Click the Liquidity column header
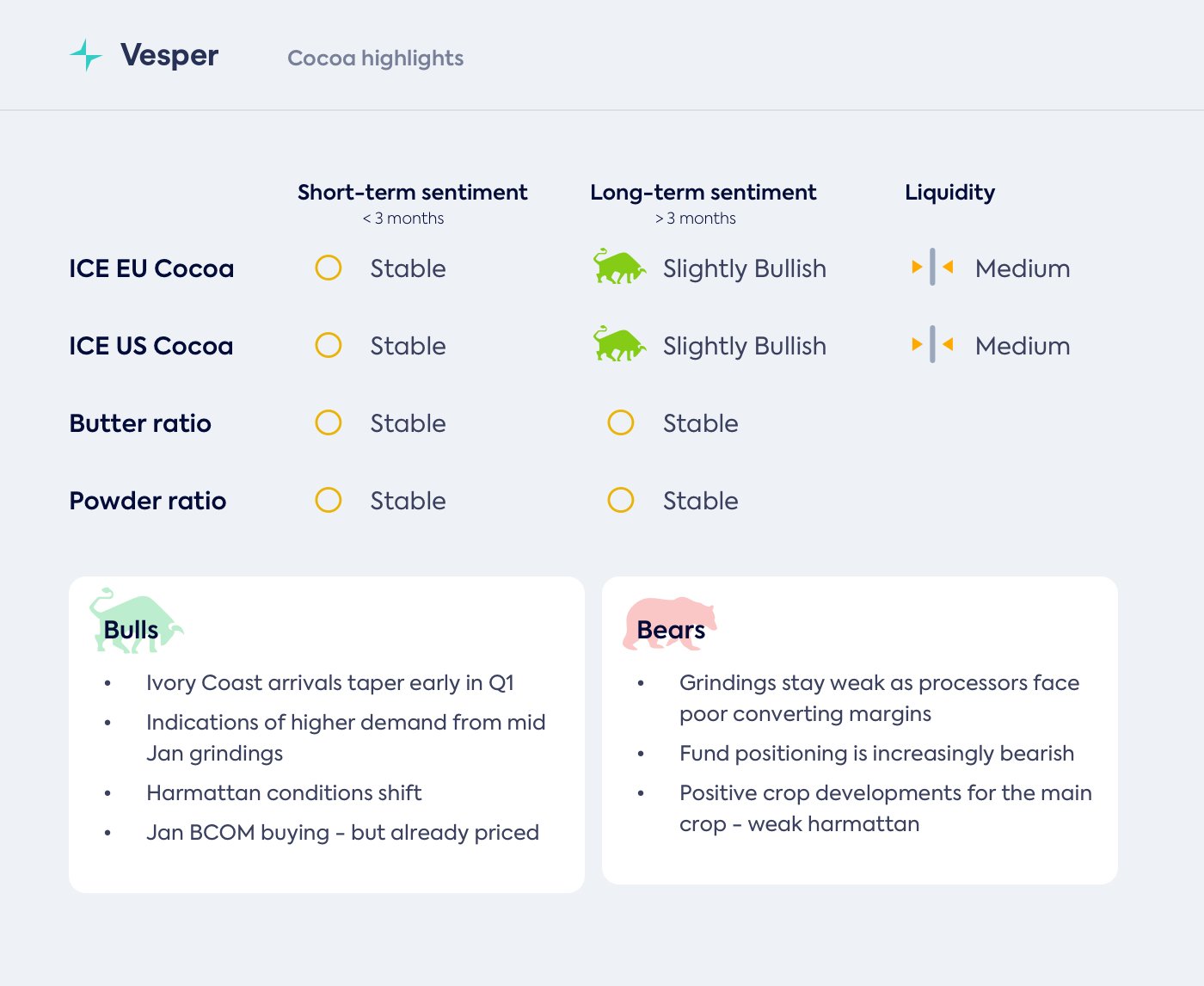This screenshot has width=1204, height=986. [x=949, y=192]
